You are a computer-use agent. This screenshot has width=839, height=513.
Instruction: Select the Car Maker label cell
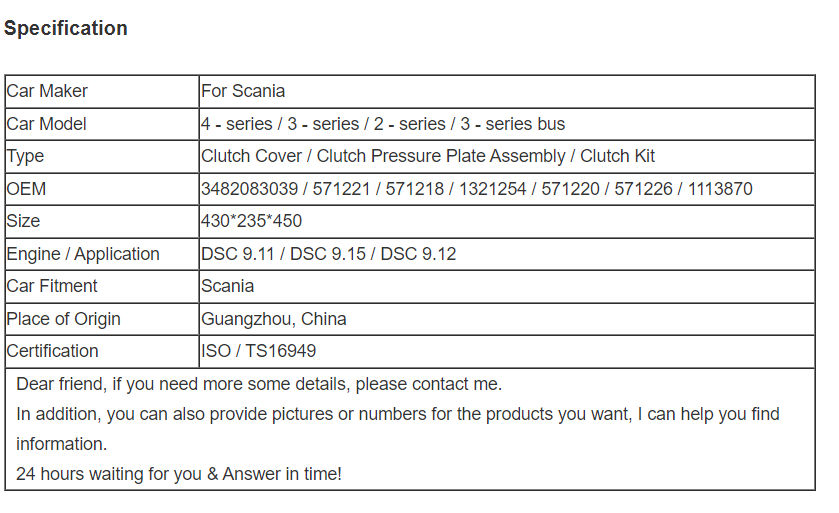pyautogui.click(x=102, y=91)
